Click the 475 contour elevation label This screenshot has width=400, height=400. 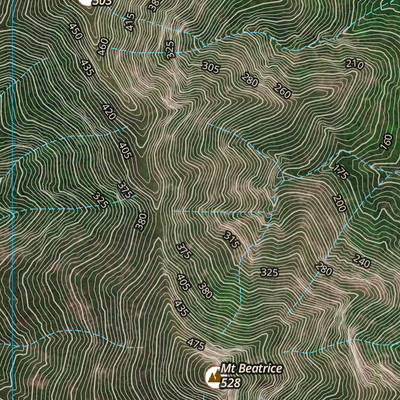(x=195, y=344)
